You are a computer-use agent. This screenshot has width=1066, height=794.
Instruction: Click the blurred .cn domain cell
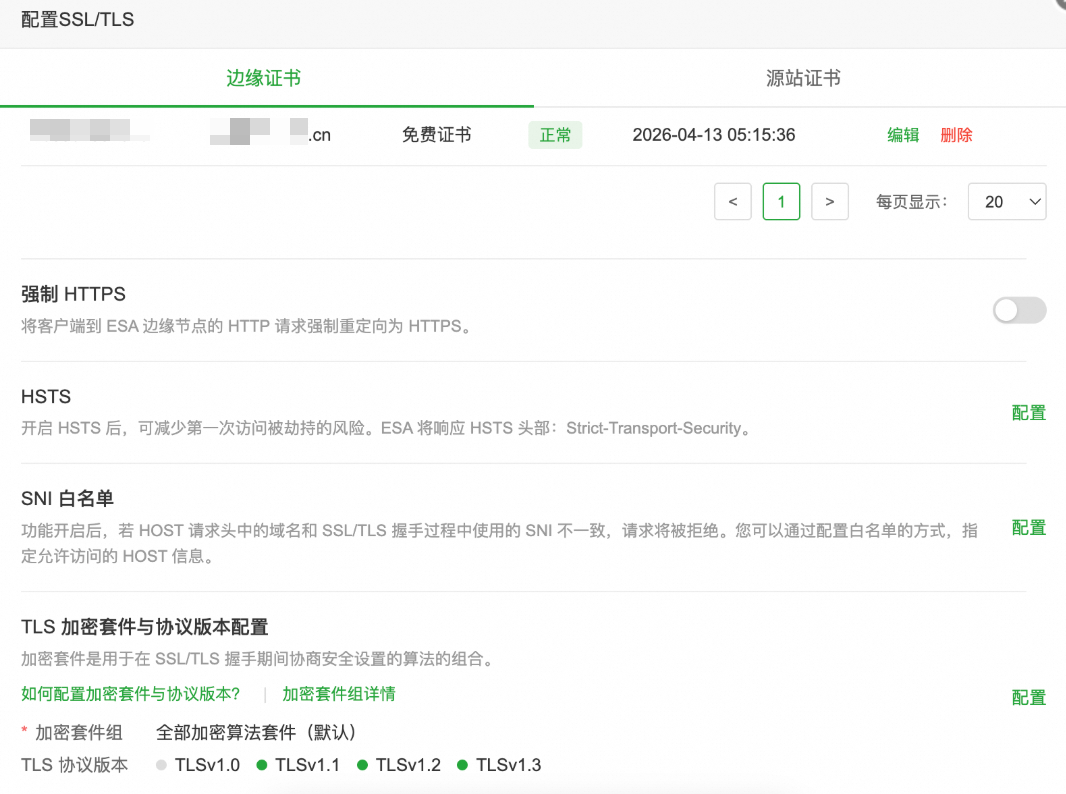(271, 132)
